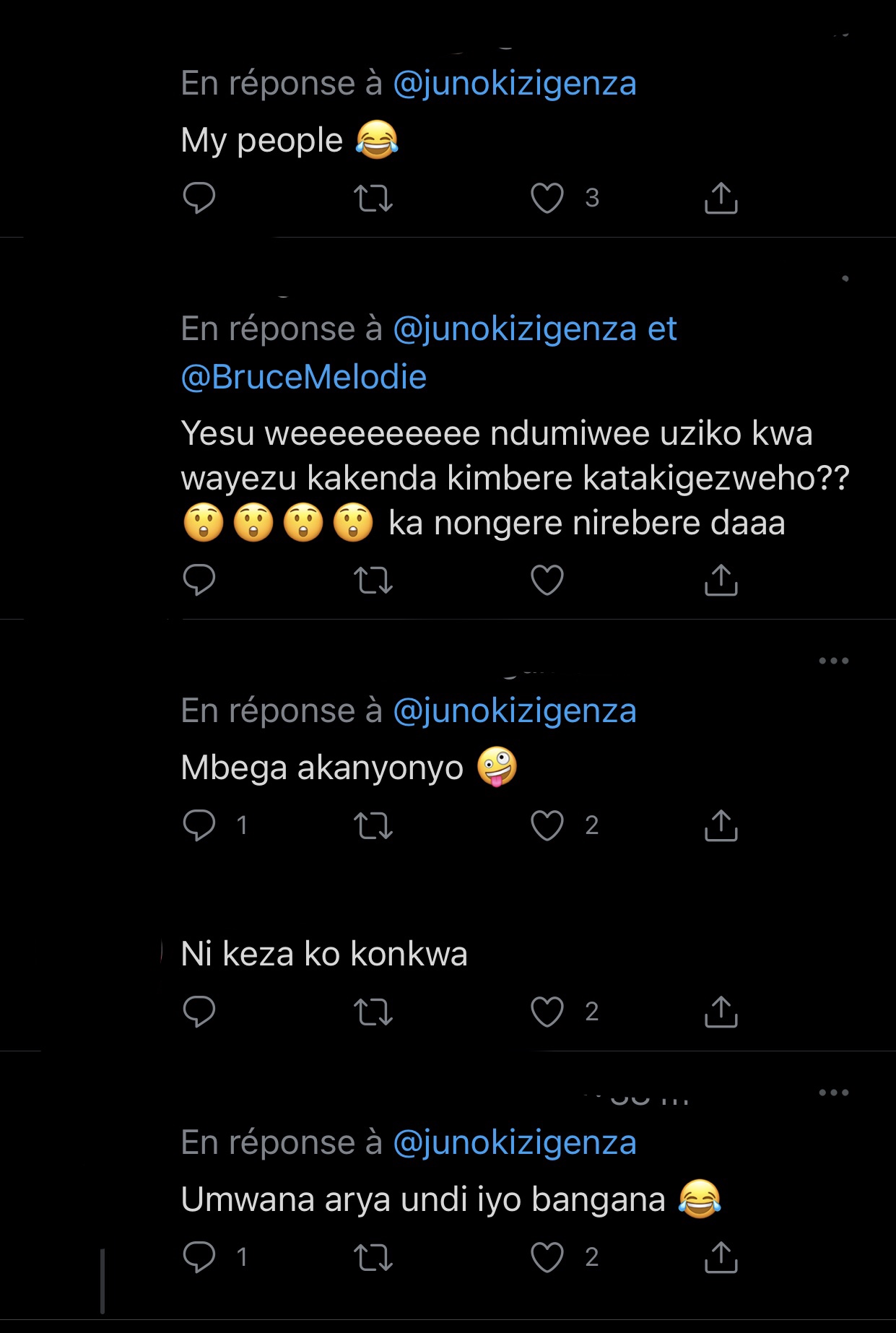The width and height of the screenshot is (896, 1333).
Task: Share the "Ni keza ko konkwa" tweet
Action: tap(721, 1012)
